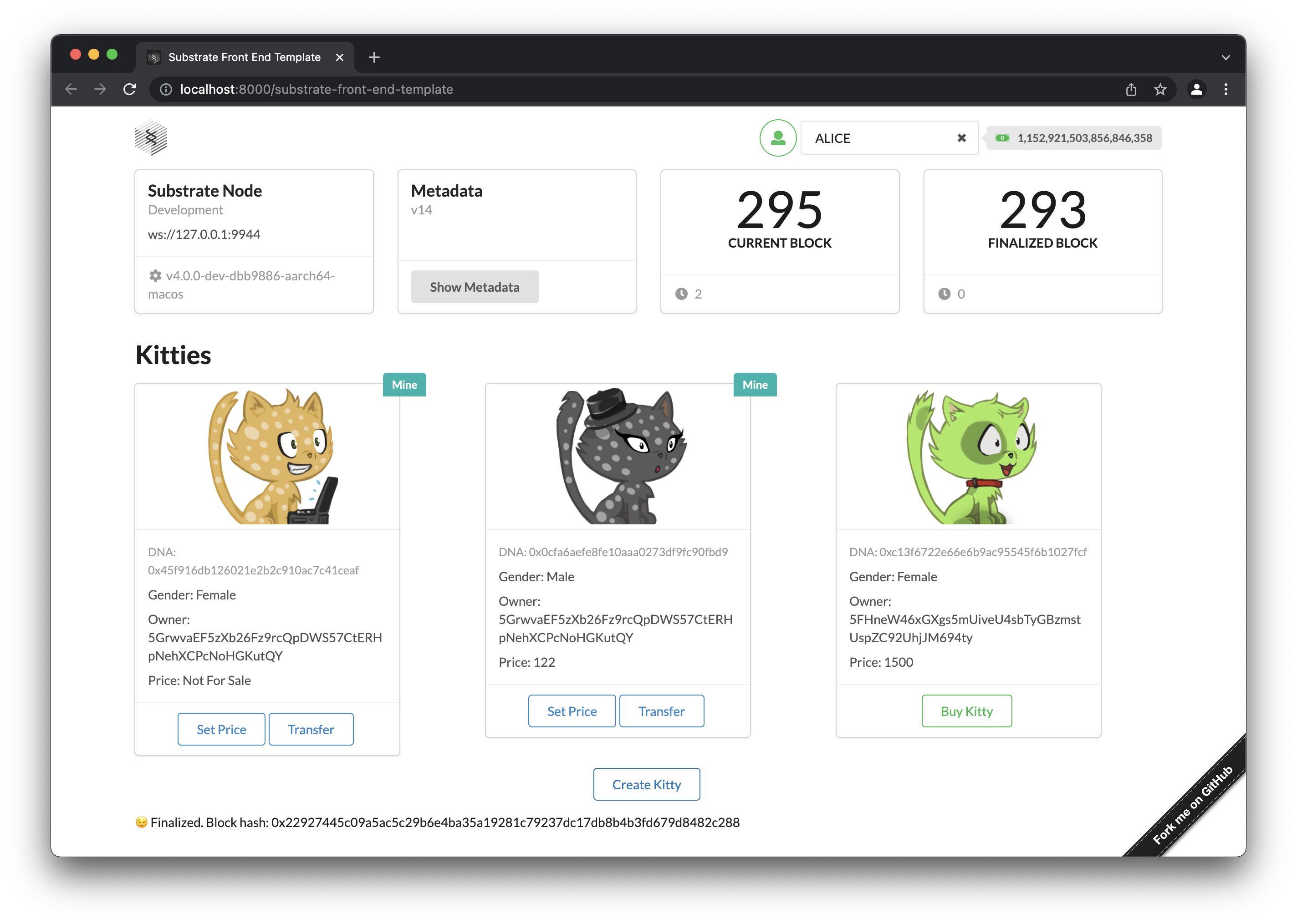Image resolution: width=1297 pixels, height=924 pixels.
Task: Bookmark this page with the star icon
Action: [1160, 89]
